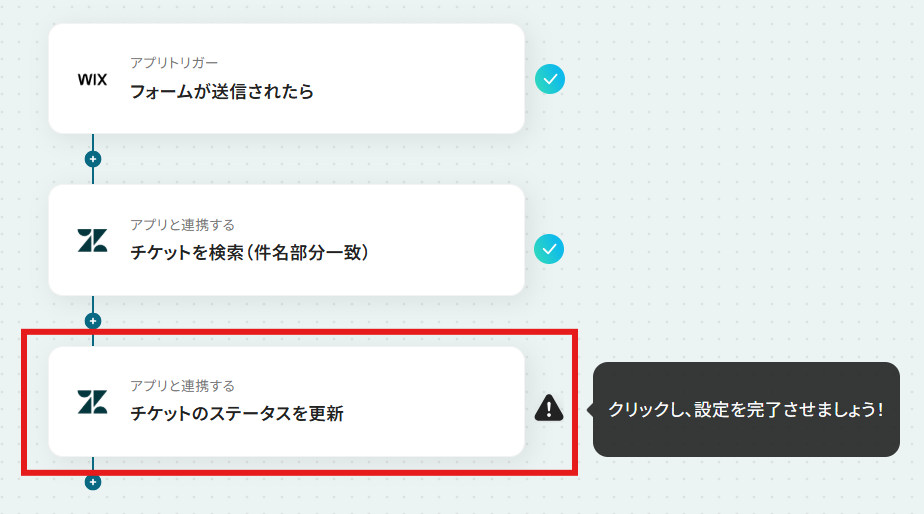The height and width of the screenshot is (514, 924).
Task: Open the チケットのステータスを更新 step card
Action: (x=286, y=401)
